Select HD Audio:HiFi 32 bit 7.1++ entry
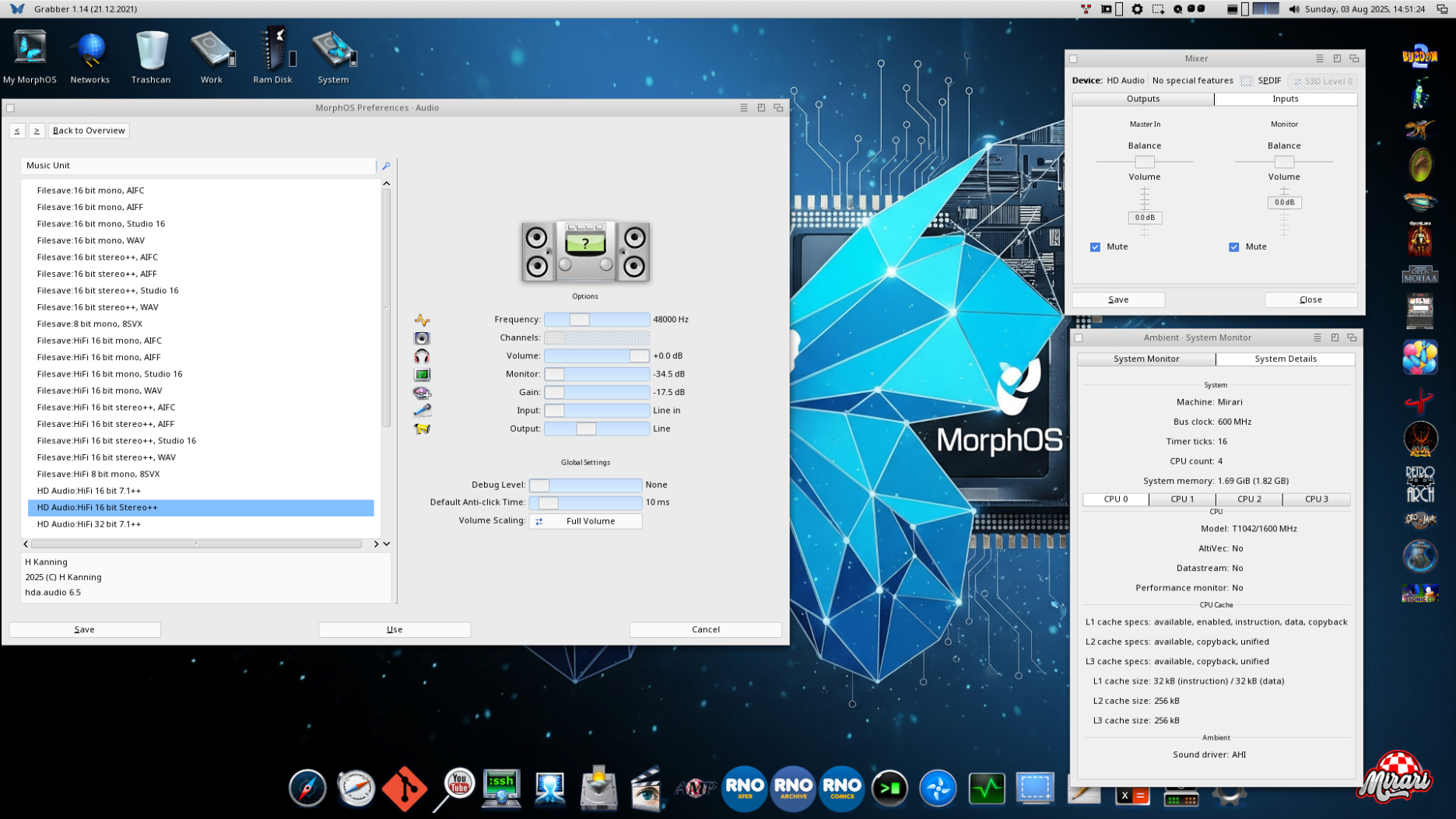 [201, 524]
